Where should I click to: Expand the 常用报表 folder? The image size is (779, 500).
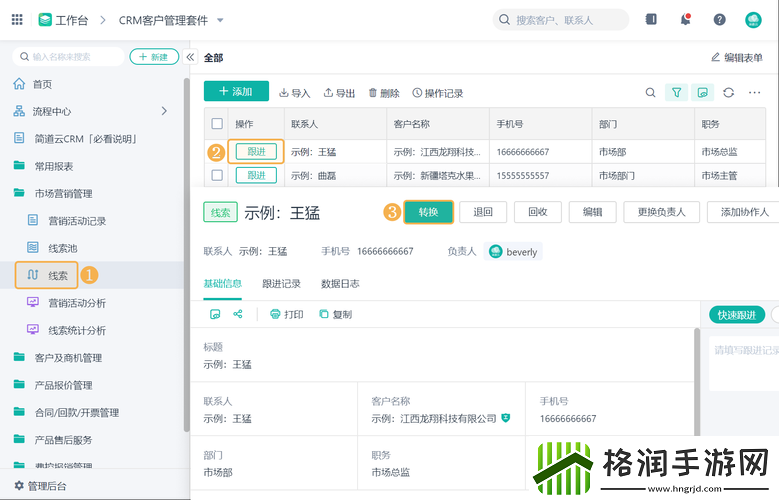[x=19, y=166]
